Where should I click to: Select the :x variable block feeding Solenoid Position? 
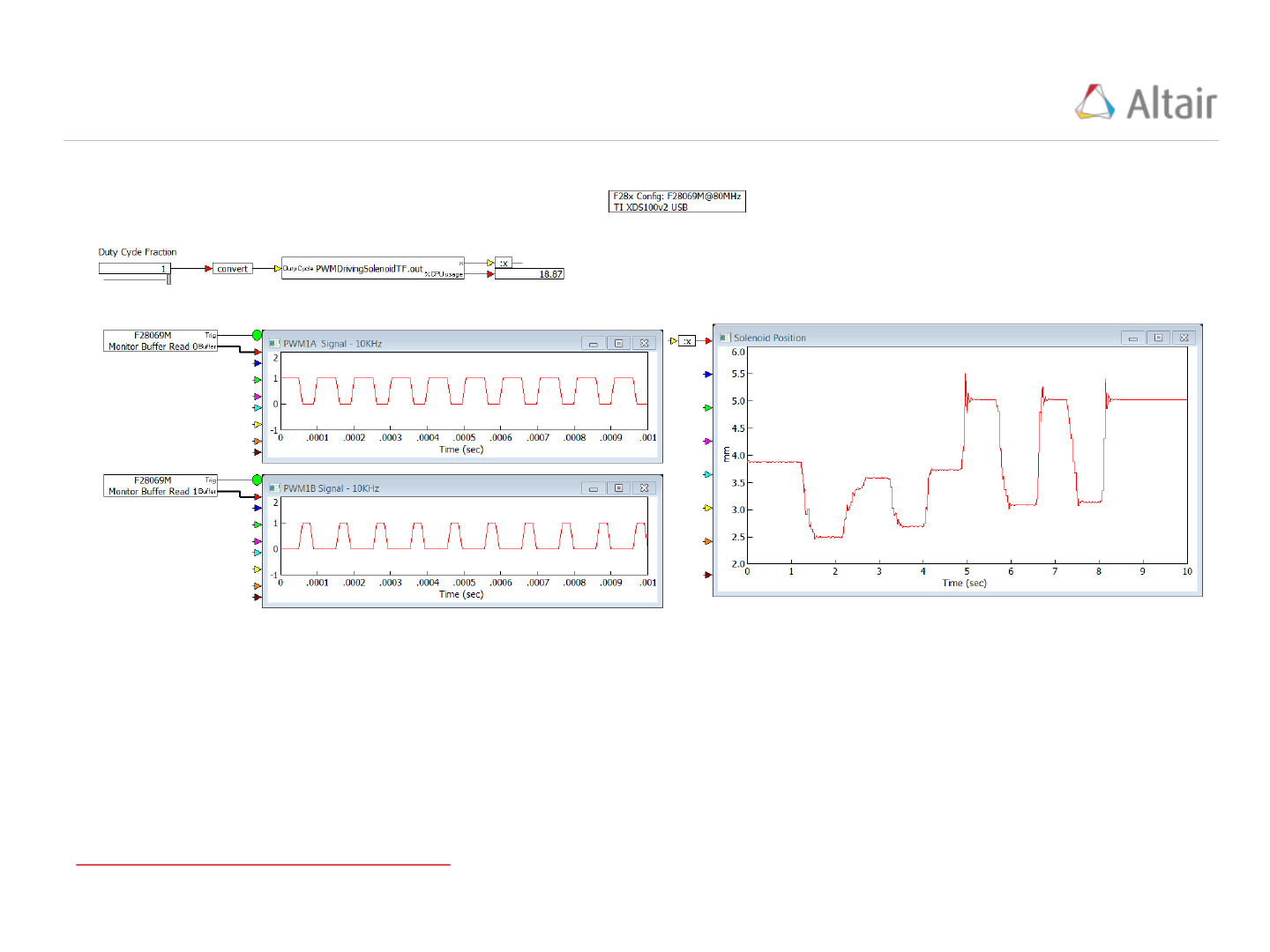click(687, 341)
